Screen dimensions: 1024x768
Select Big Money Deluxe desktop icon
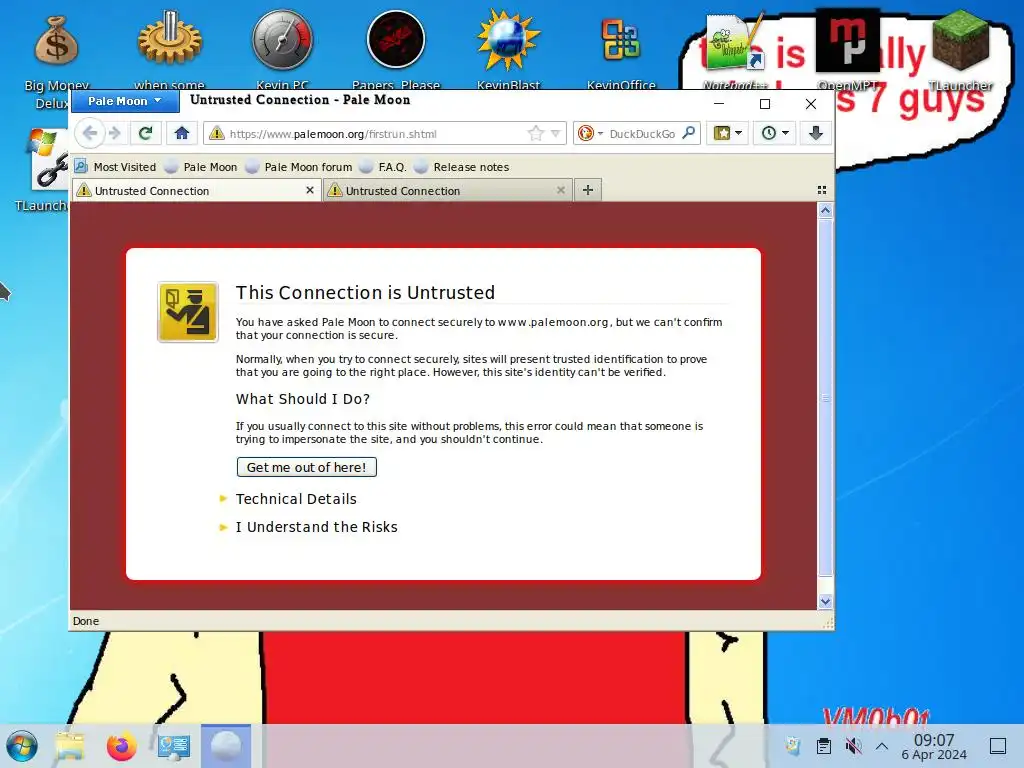(x=56, y=57)
